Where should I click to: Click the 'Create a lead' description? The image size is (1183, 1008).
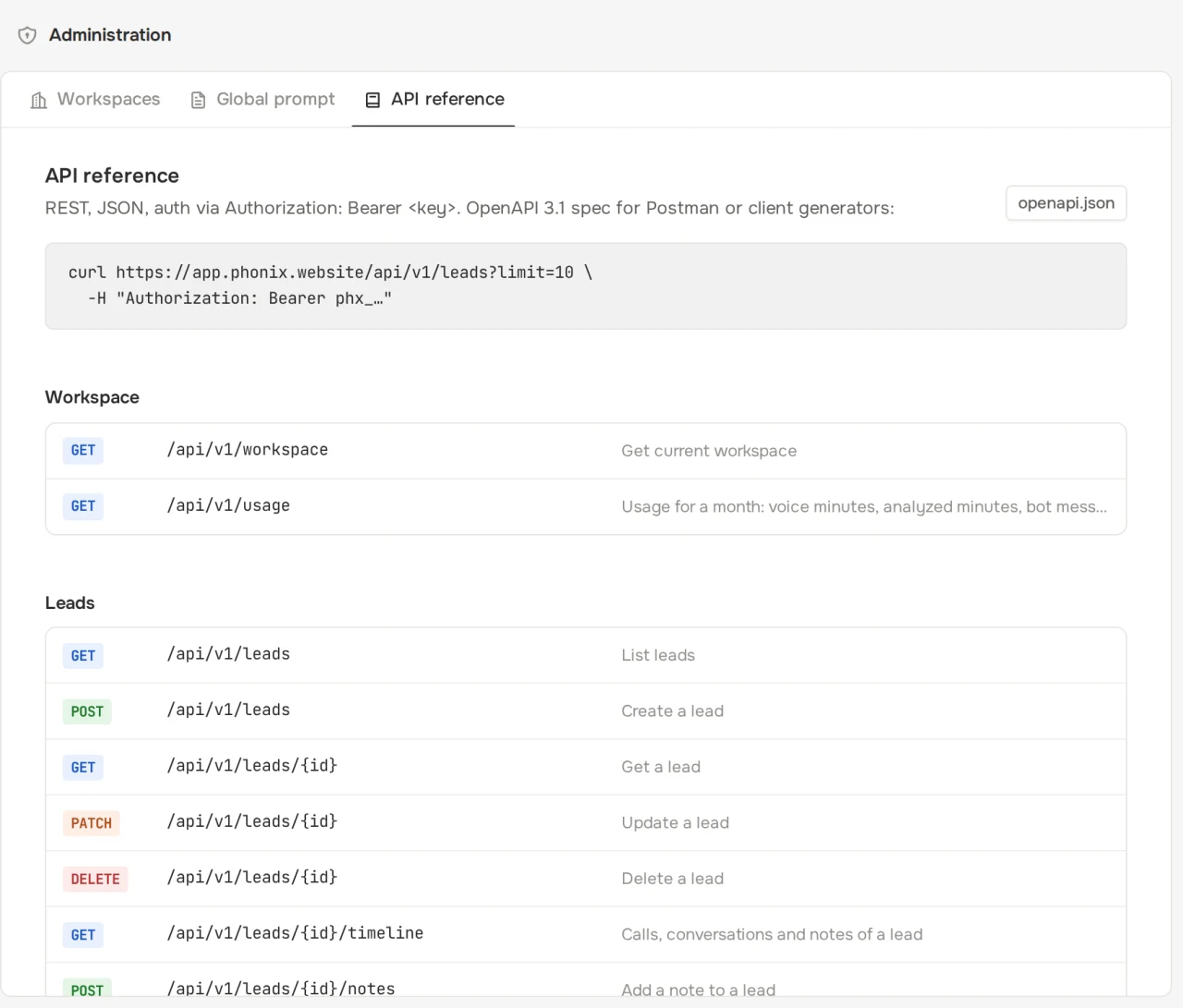tap(673, 711)
